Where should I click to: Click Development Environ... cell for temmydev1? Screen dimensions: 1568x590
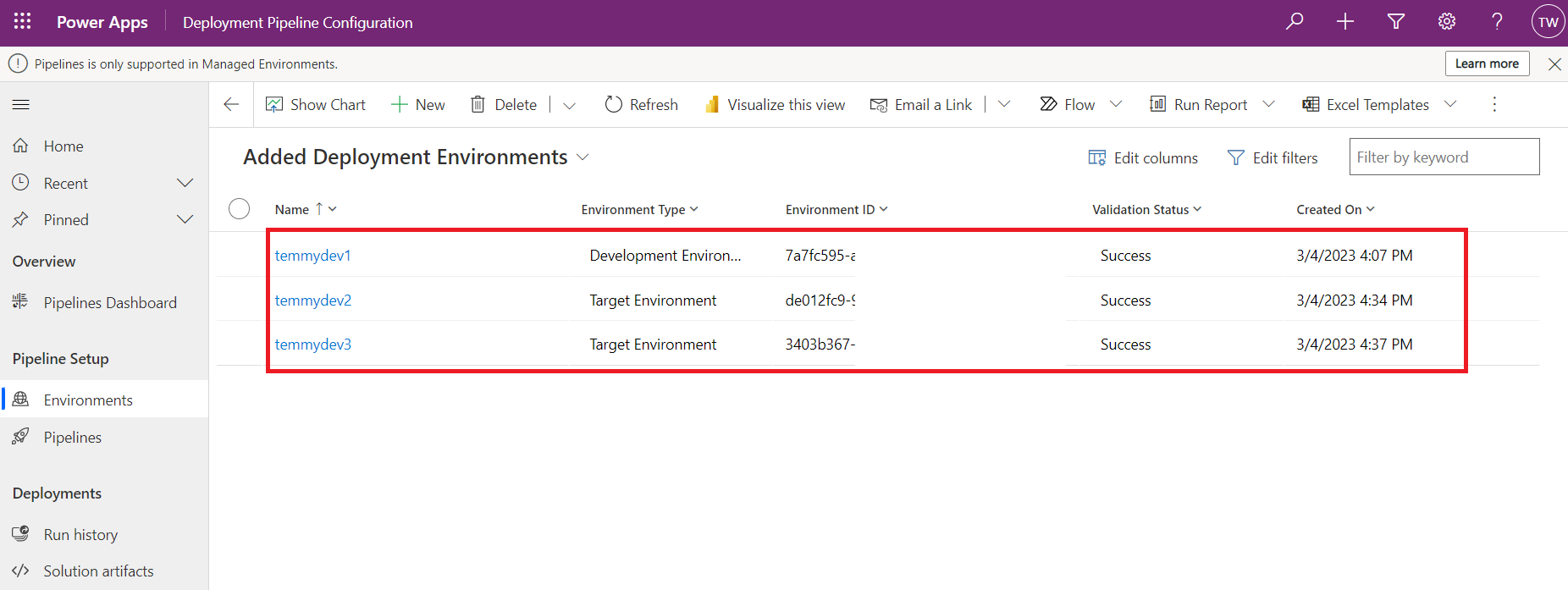[x=665, y=256]
